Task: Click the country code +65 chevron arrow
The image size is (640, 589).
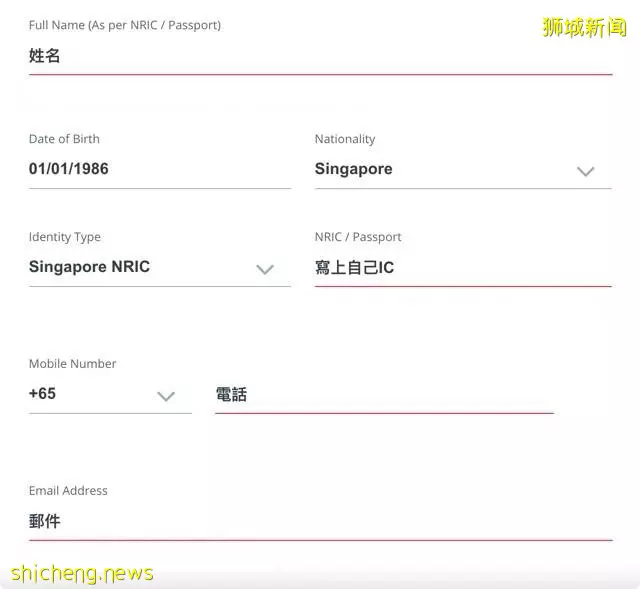Action: (166, 396)
